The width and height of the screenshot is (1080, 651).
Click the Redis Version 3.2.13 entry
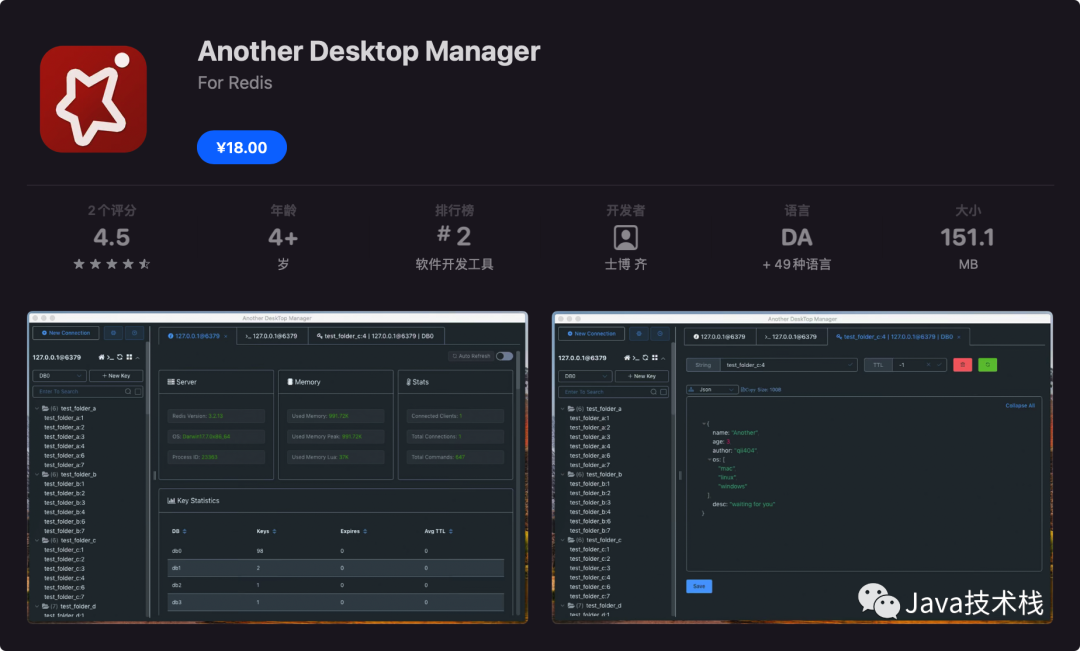(x=216, y=416)
